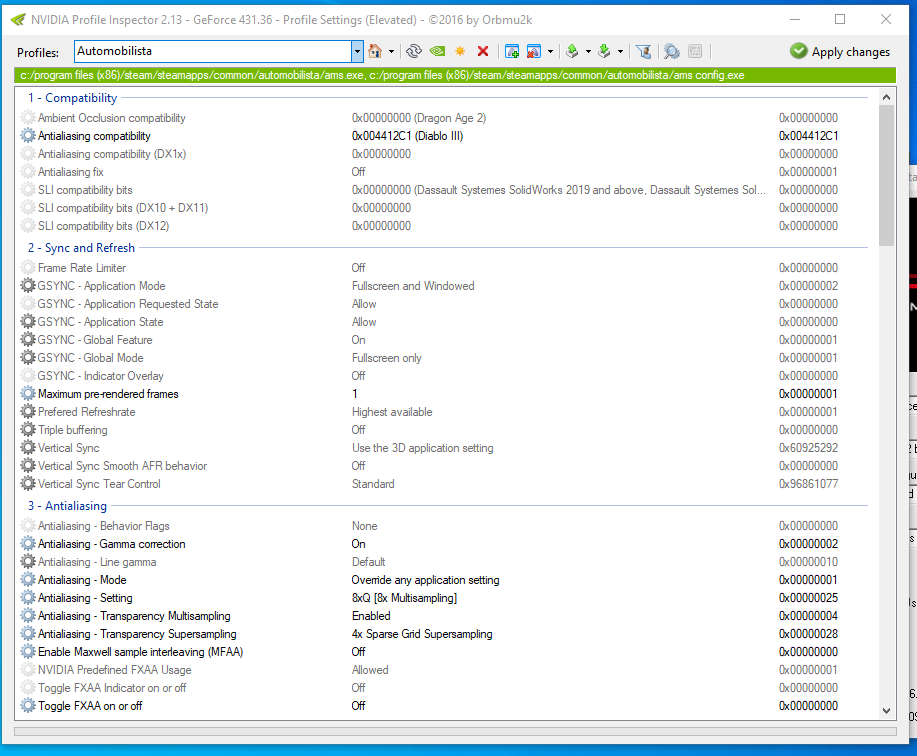Maximize the Profile Inspector window
Viewport: 917px width, 756px height.
click(x=840, y=19)
